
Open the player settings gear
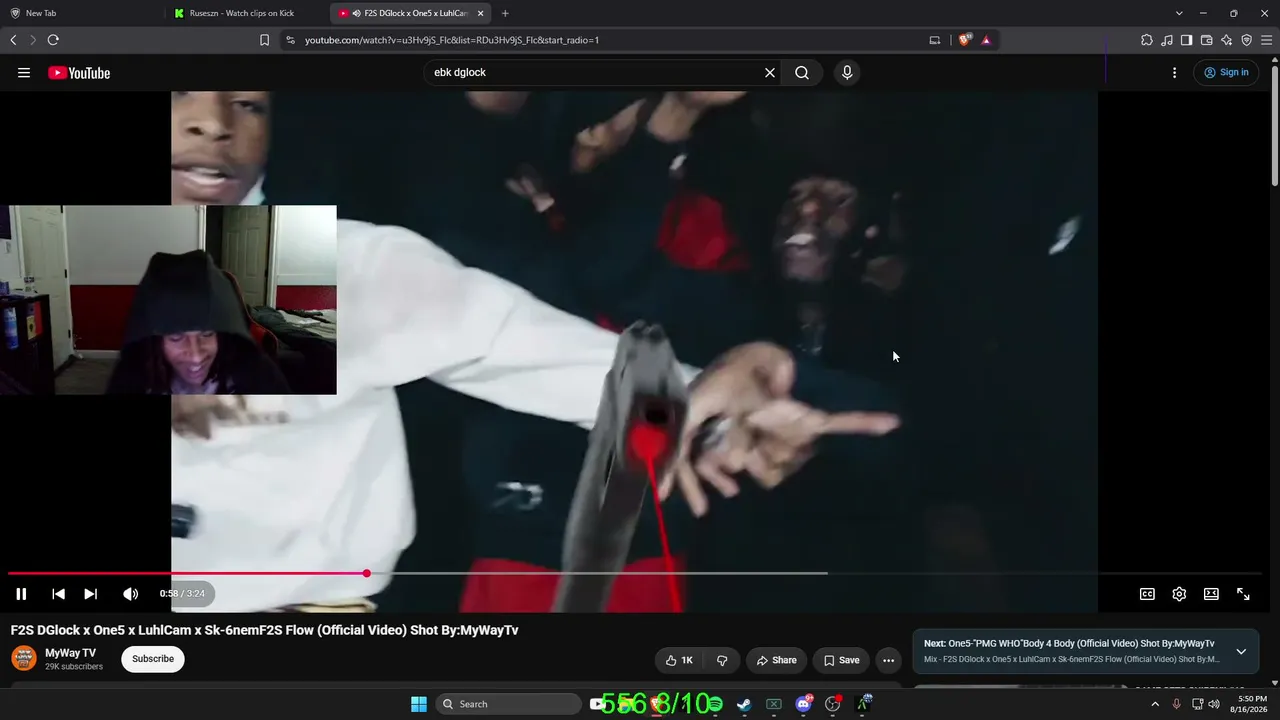click(x=1179, y=594)
